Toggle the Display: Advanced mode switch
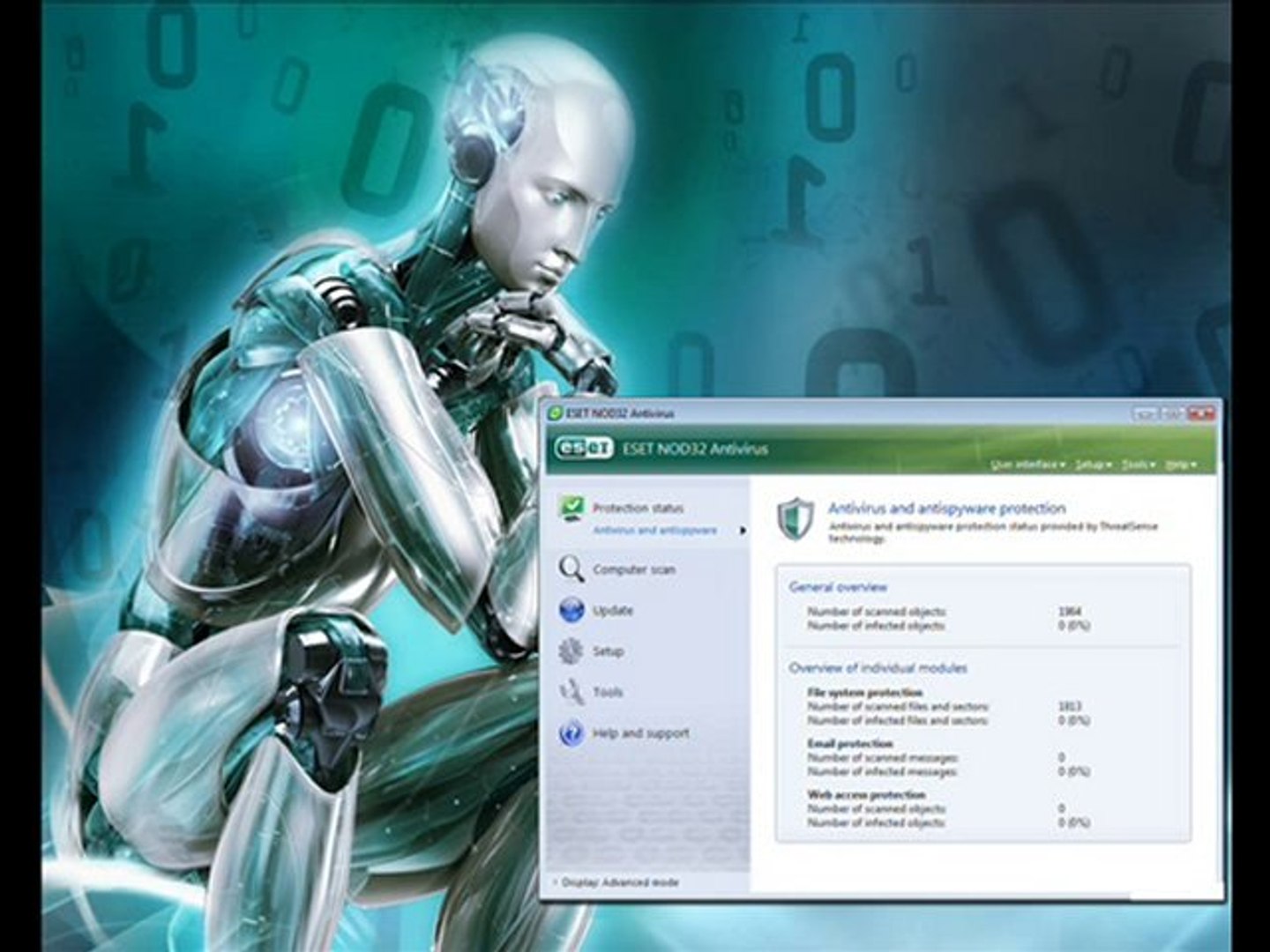1270x952 pixels. pyautogui.click(x=616, y=882)
